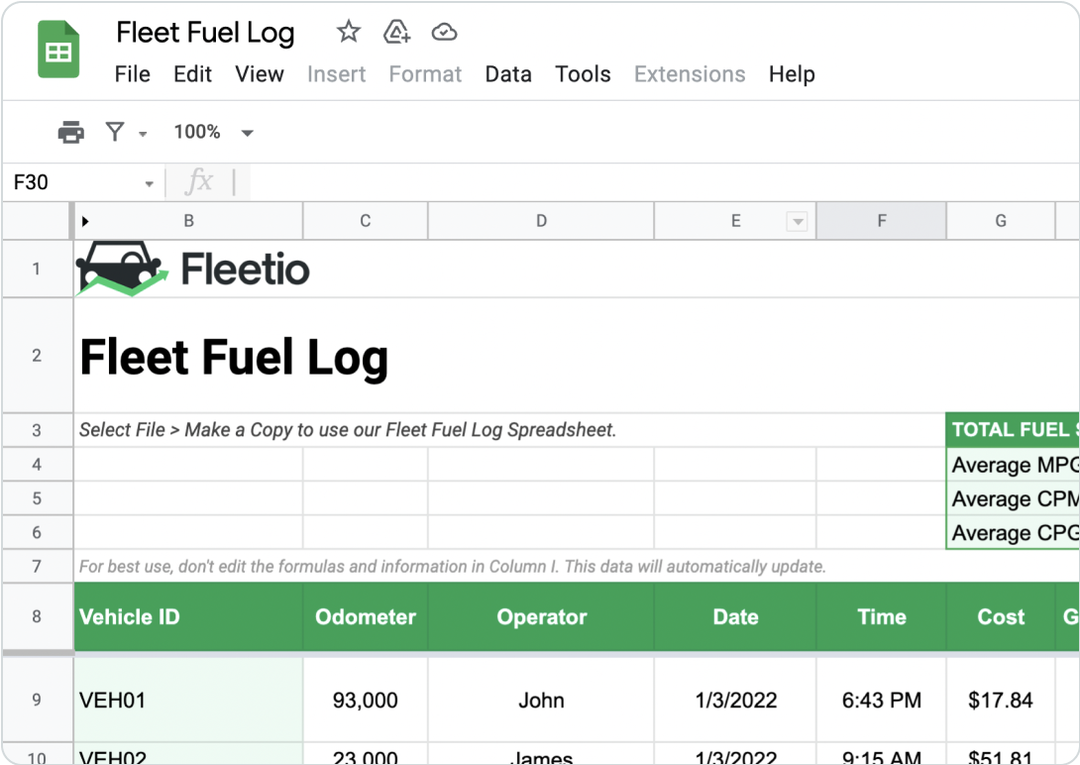The height and width of the screenshot is (765, 1080).
Task: Select column G header
Action: (x=1000, y=221)
